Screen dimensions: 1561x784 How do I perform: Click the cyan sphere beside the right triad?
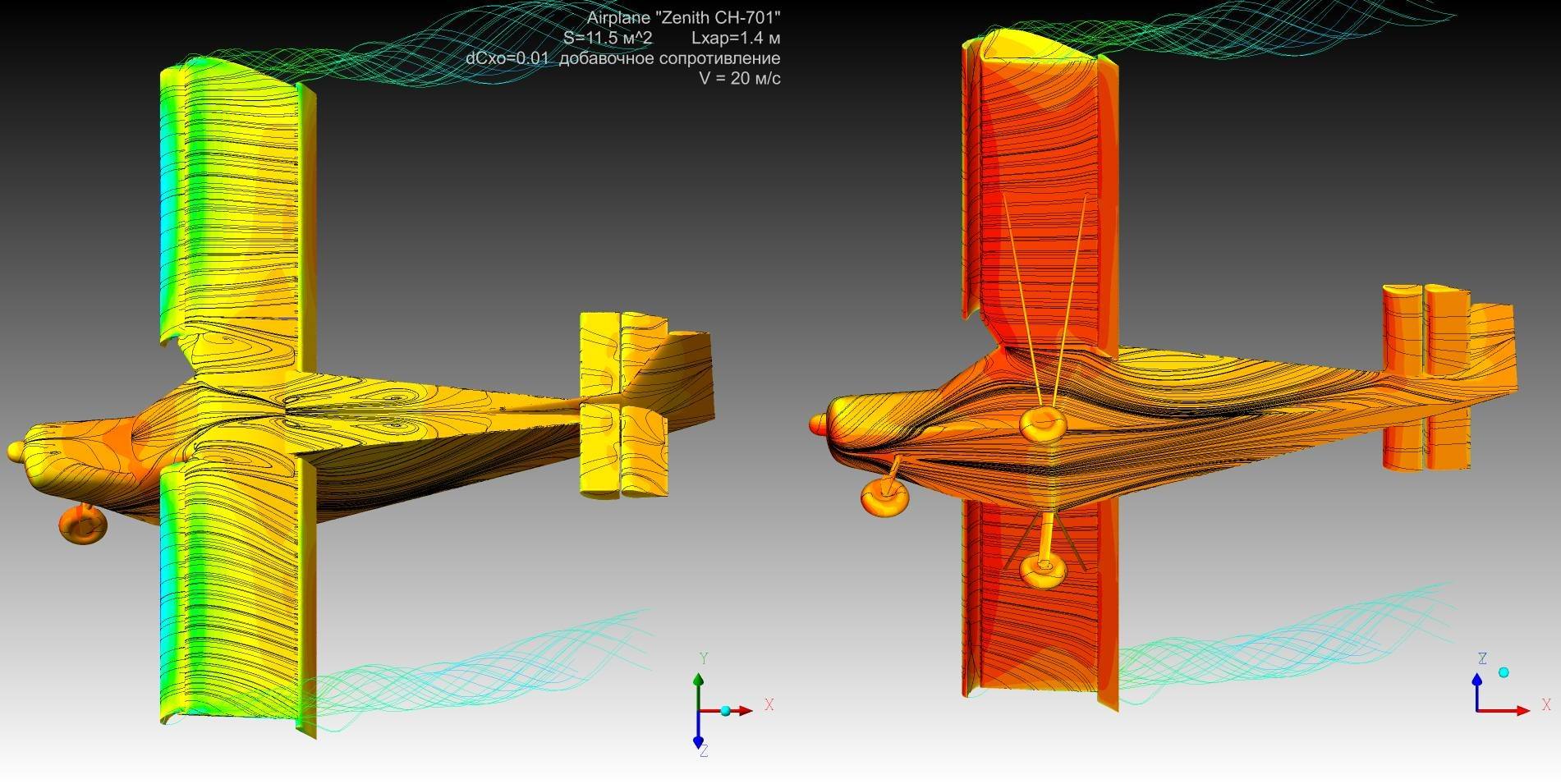coord(1504,672)
